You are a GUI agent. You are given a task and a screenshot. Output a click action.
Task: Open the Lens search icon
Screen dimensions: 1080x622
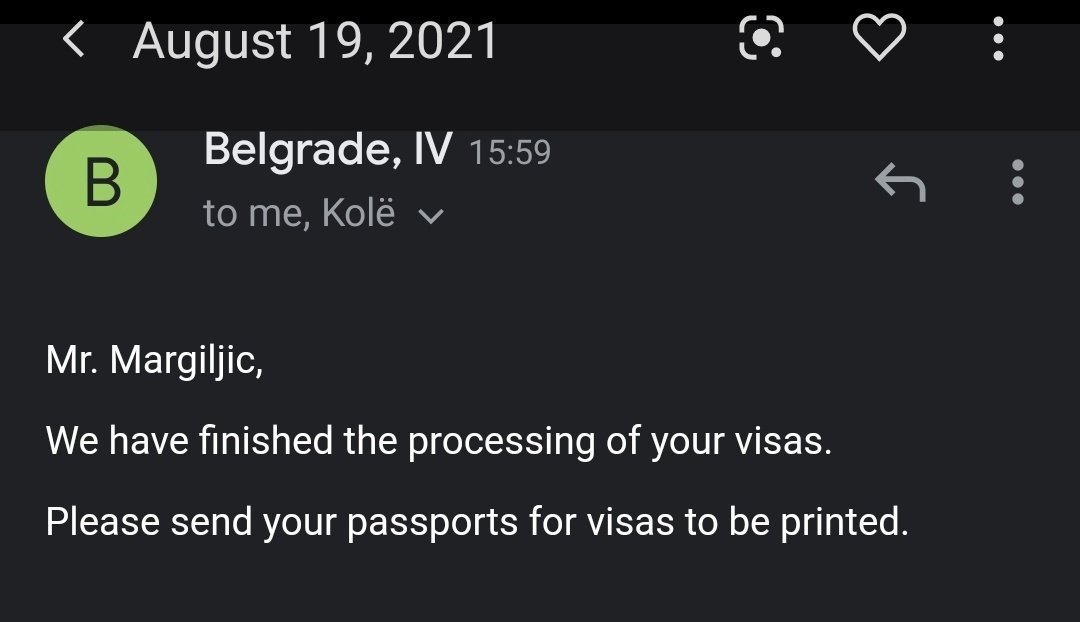760,37
